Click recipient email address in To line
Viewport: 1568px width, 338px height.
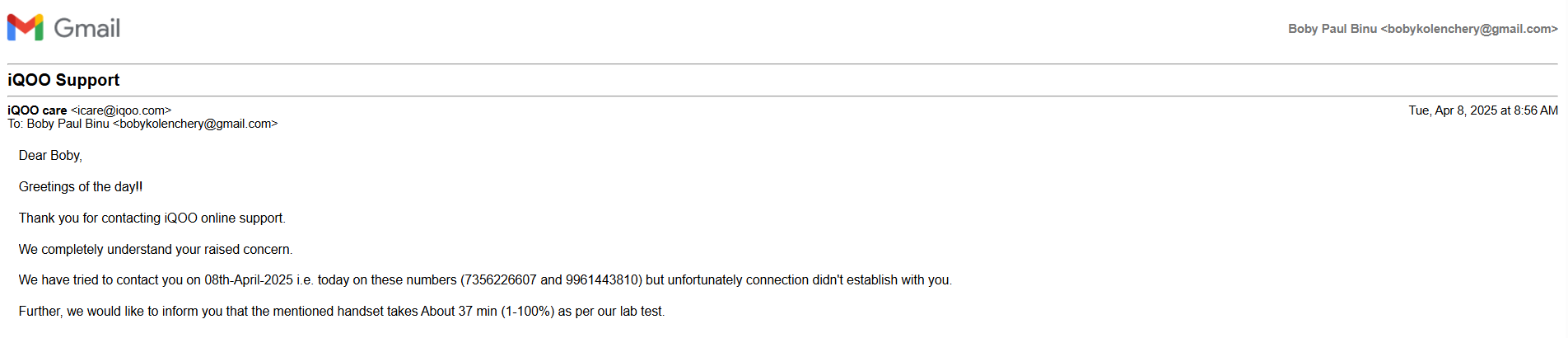point(195,124)
